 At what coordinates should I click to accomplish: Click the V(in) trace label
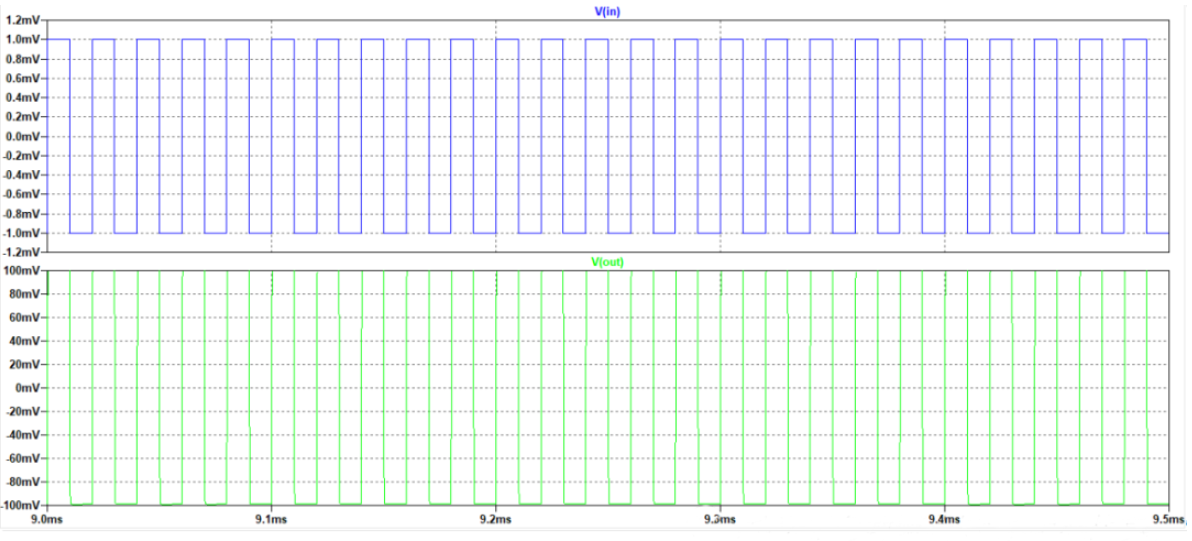pos(605,11)
